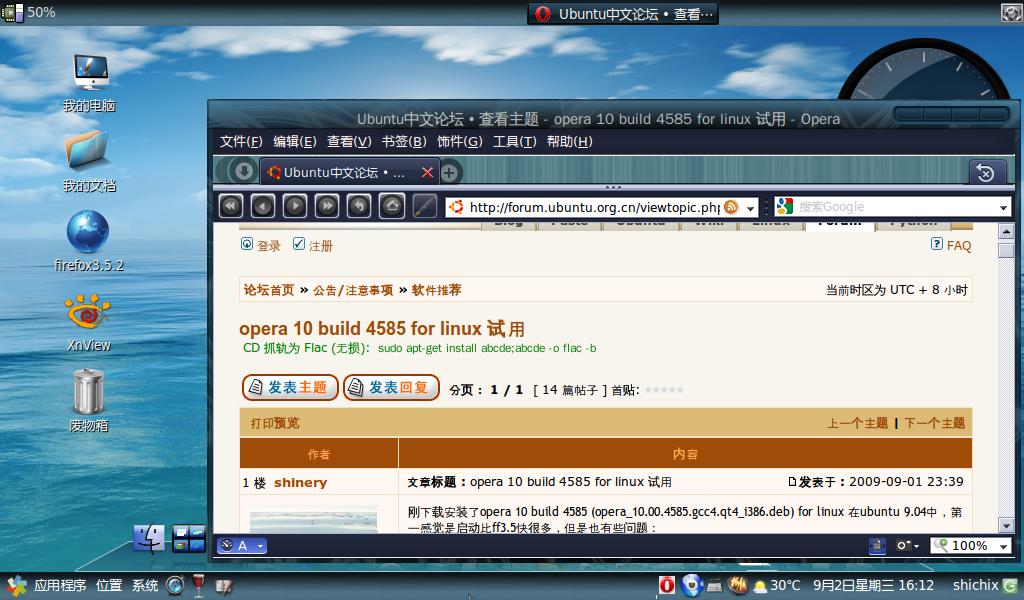Click the date and time 9月2日星期三 16:12
Screen dimensions: 1024x600
(x=873, y=585)
